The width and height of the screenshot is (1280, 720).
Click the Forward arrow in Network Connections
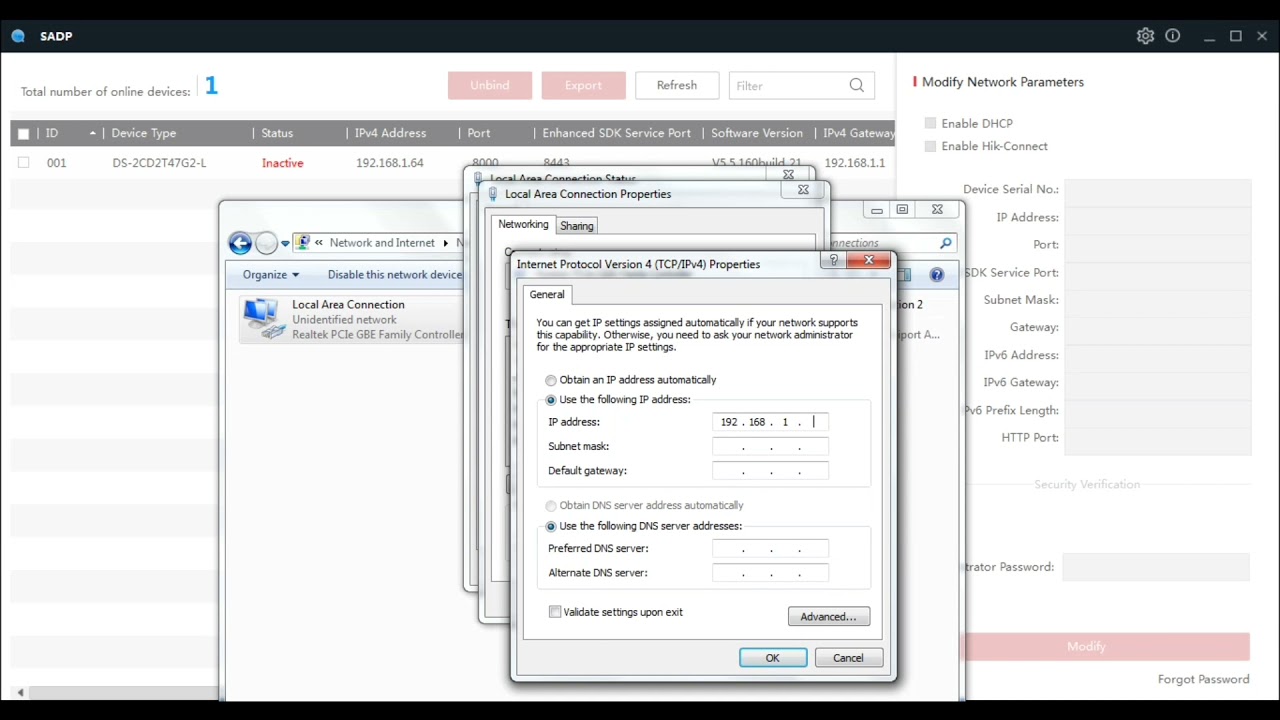(266, 243)
